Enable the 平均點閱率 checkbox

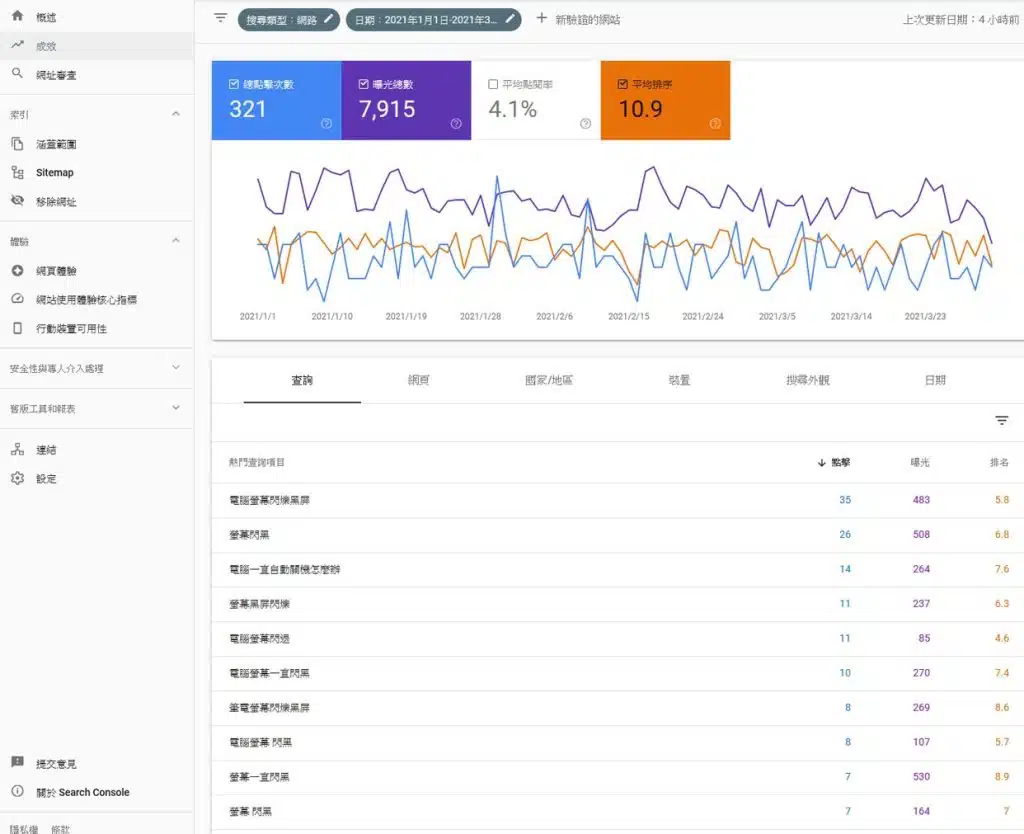coord(493,85)
